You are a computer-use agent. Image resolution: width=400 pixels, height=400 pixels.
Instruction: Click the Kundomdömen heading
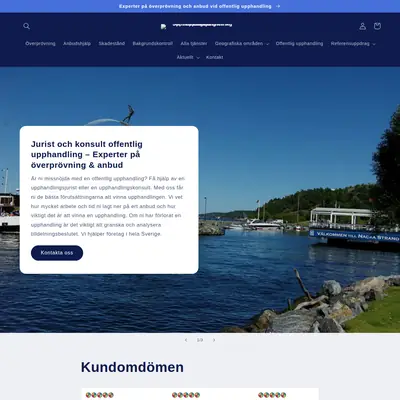point(132,367)
